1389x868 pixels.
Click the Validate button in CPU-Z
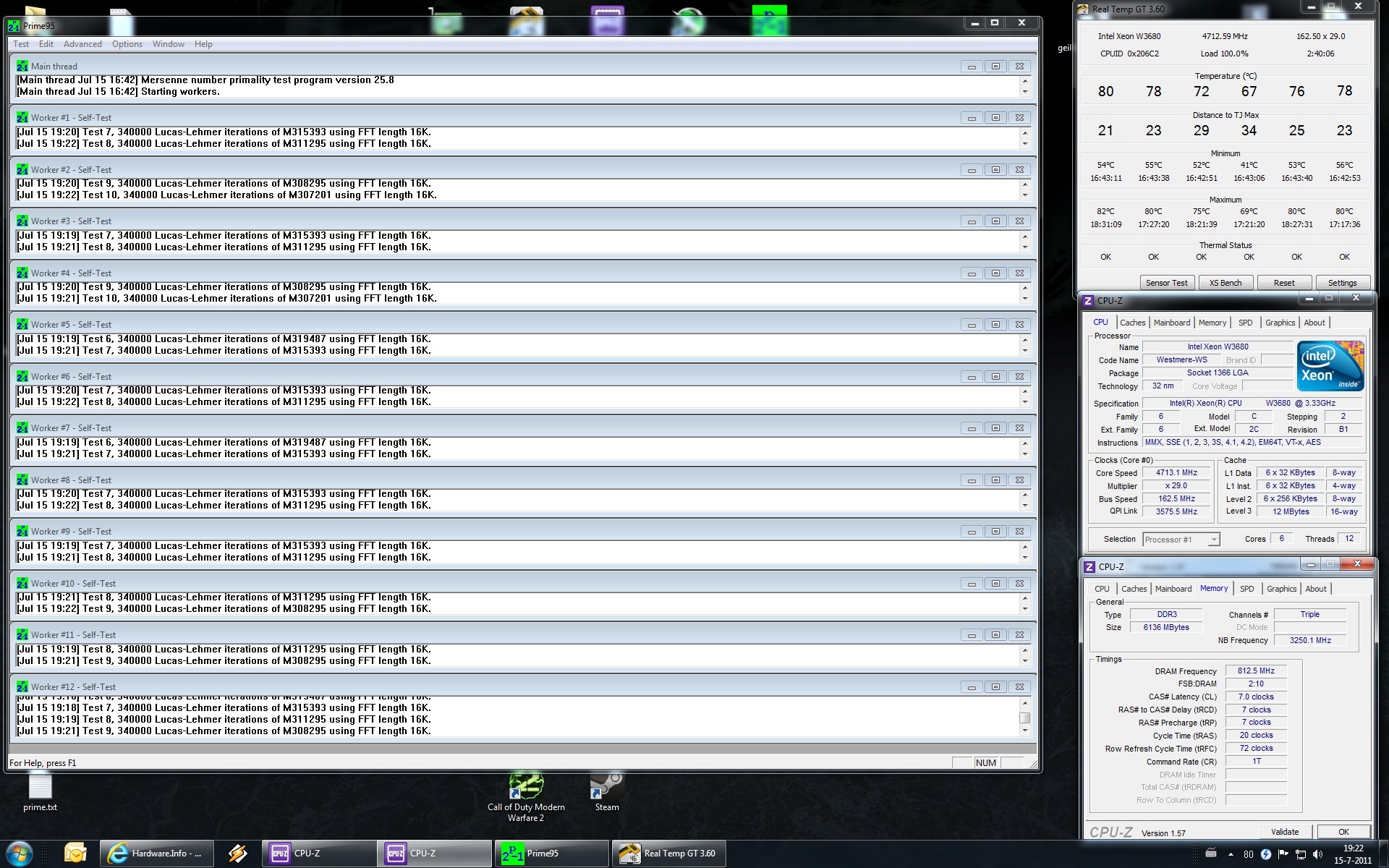coord(1285,832)
